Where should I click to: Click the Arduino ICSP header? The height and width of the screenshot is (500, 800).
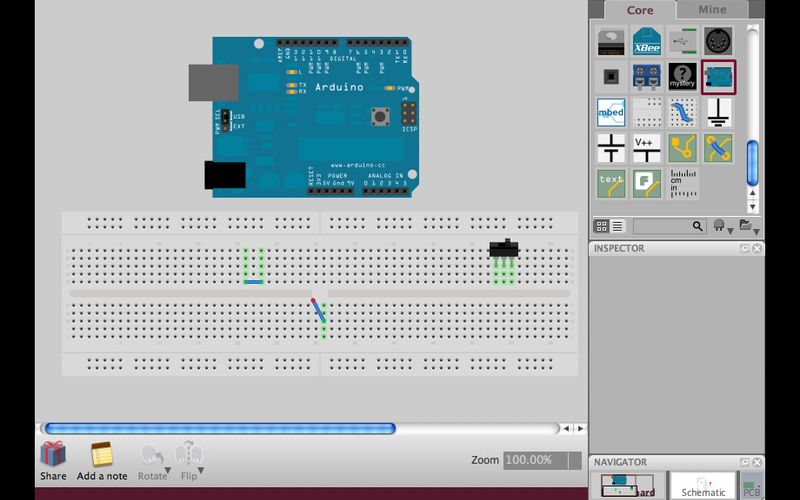pyautogui.click(x=408, y=114)
